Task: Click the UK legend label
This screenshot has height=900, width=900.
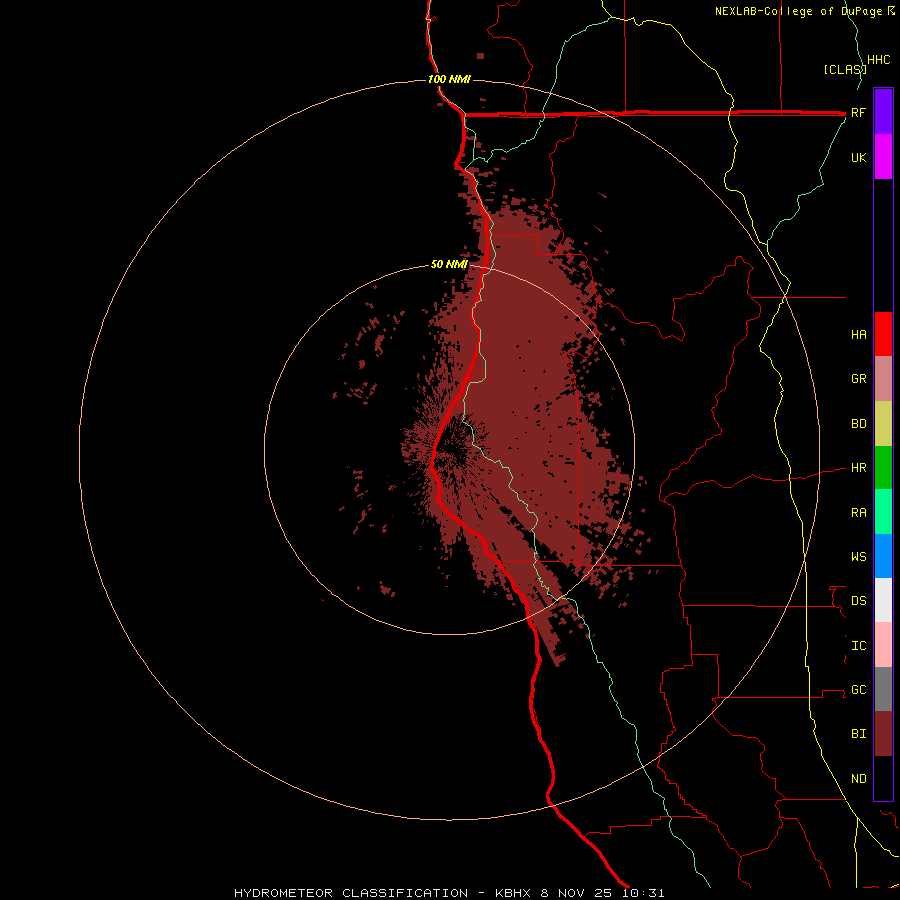Action: click(858, 157)
